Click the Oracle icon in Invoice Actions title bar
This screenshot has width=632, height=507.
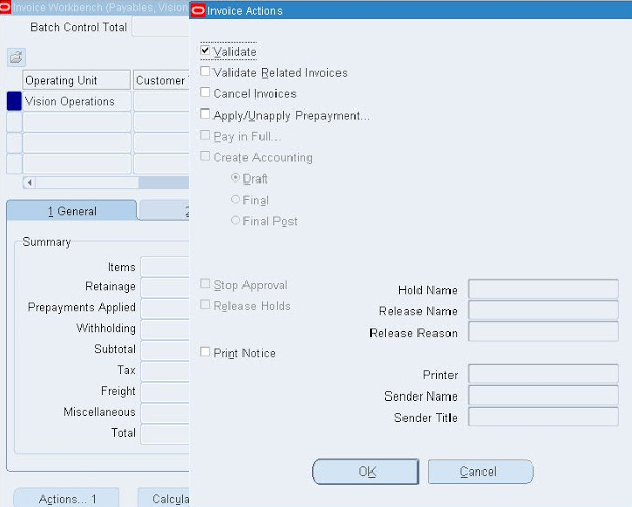pos(198,10)
